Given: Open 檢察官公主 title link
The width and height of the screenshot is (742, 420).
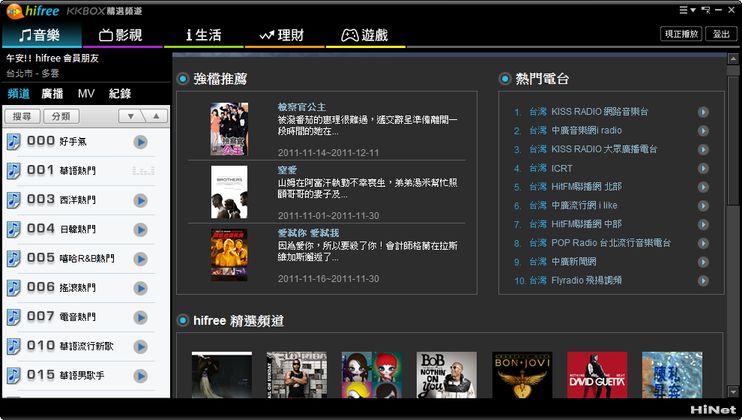Looking at the screenshot, I should (x=301, y=107).
